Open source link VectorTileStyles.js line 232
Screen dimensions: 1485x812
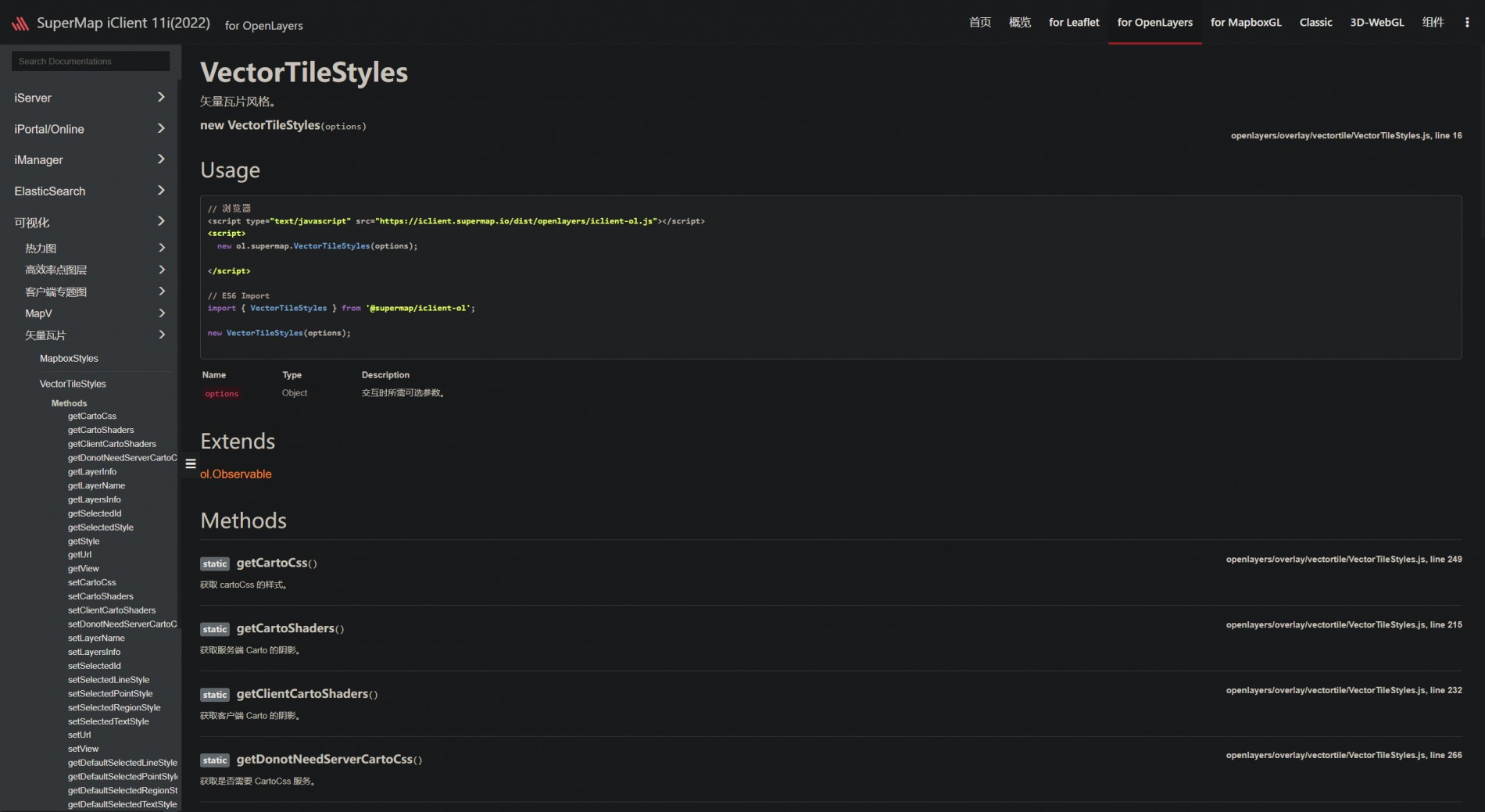[x=1344, y=691]
